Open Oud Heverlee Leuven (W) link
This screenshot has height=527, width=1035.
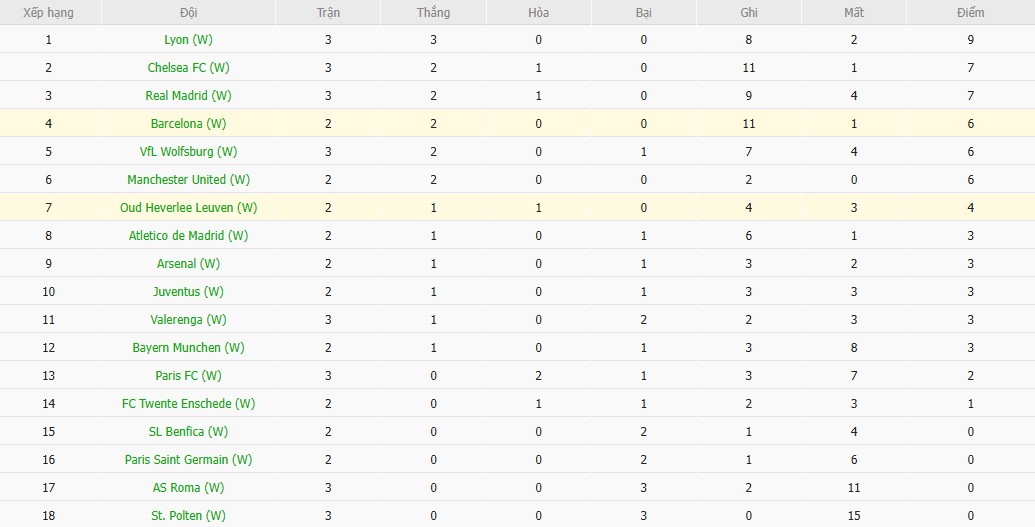(x=188, y=208)
